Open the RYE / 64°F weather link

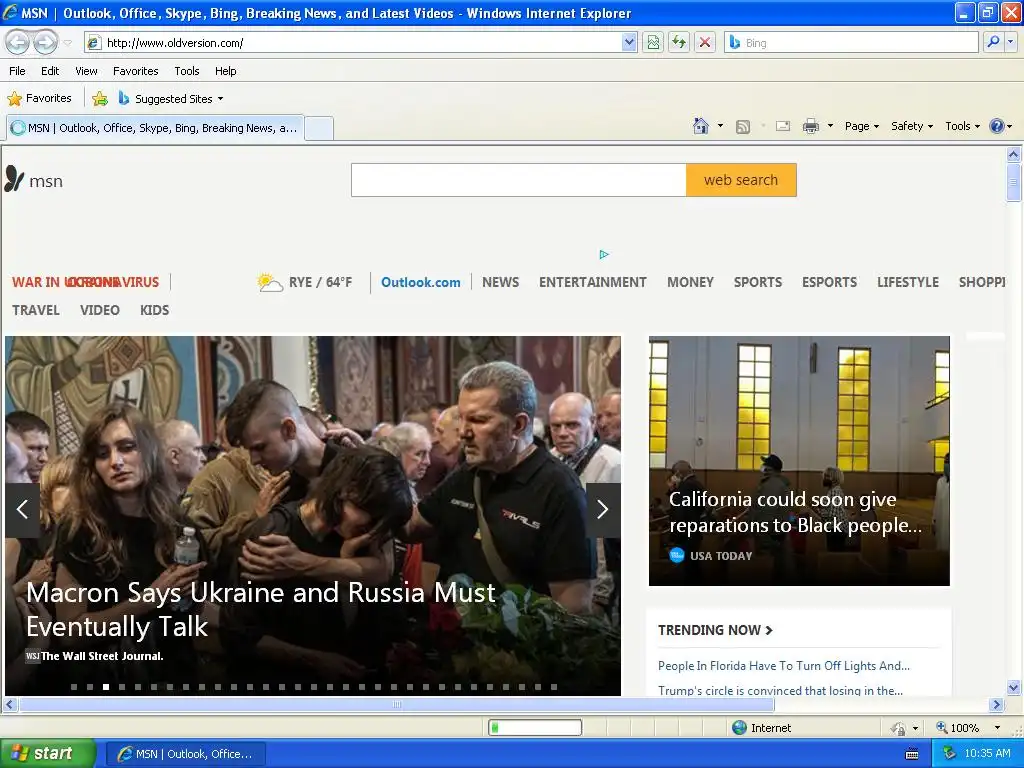click(x=320, y=282)
